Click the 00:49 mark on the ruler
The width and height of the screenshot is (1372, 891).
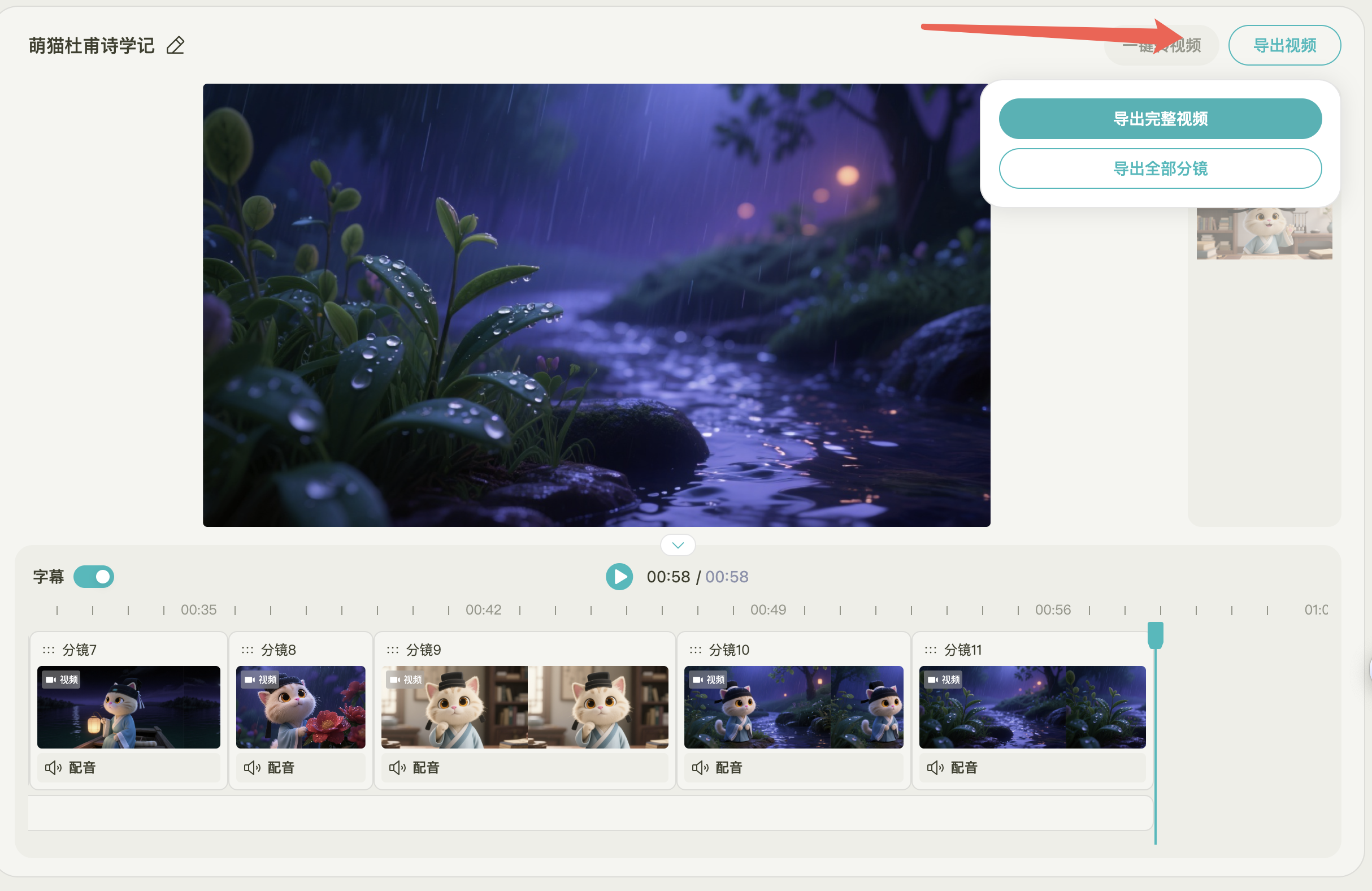[769, 609]
